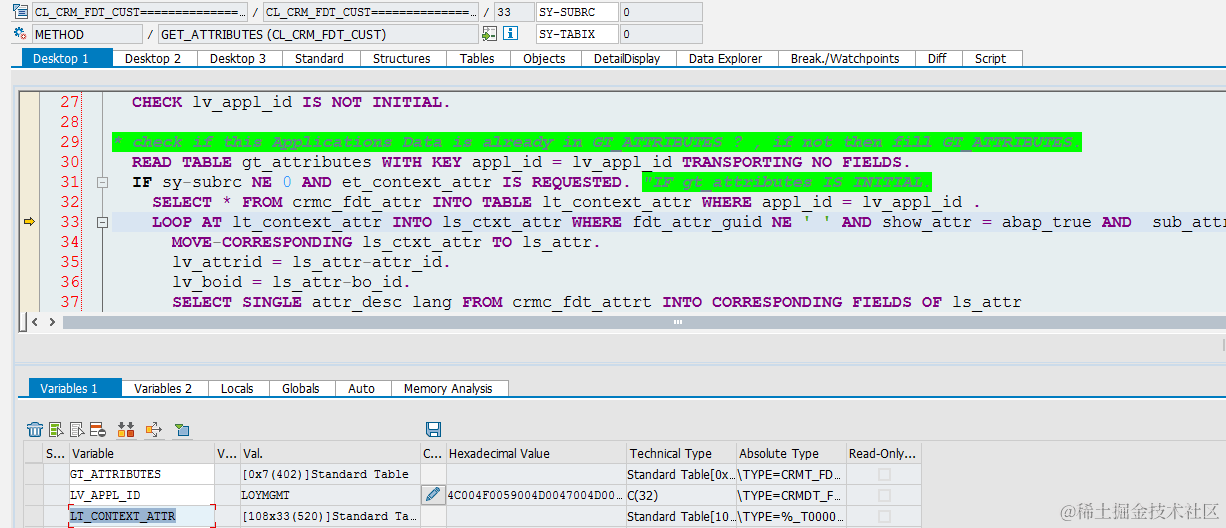
Task: Switch to the Desktop 2 tab
Action: click(x=153, y=58)
